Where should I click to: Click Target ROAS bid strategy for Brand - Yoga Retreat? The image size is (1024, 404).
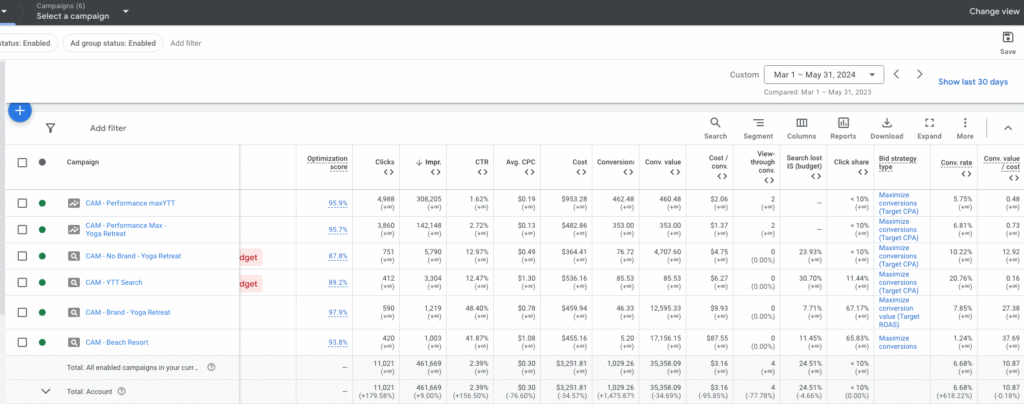(x=898, y=312)
